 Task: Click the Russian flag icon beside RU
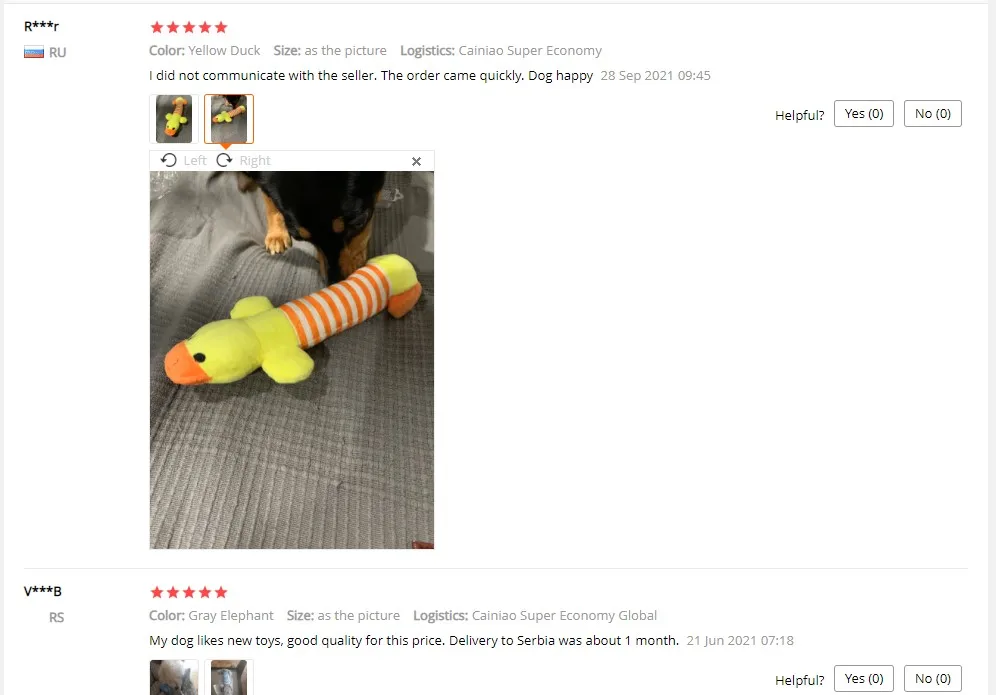point(34,52)
